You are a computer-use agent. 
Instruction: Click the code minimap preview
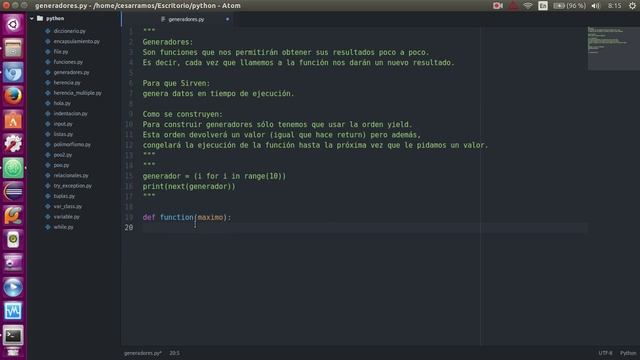[613, 48]
